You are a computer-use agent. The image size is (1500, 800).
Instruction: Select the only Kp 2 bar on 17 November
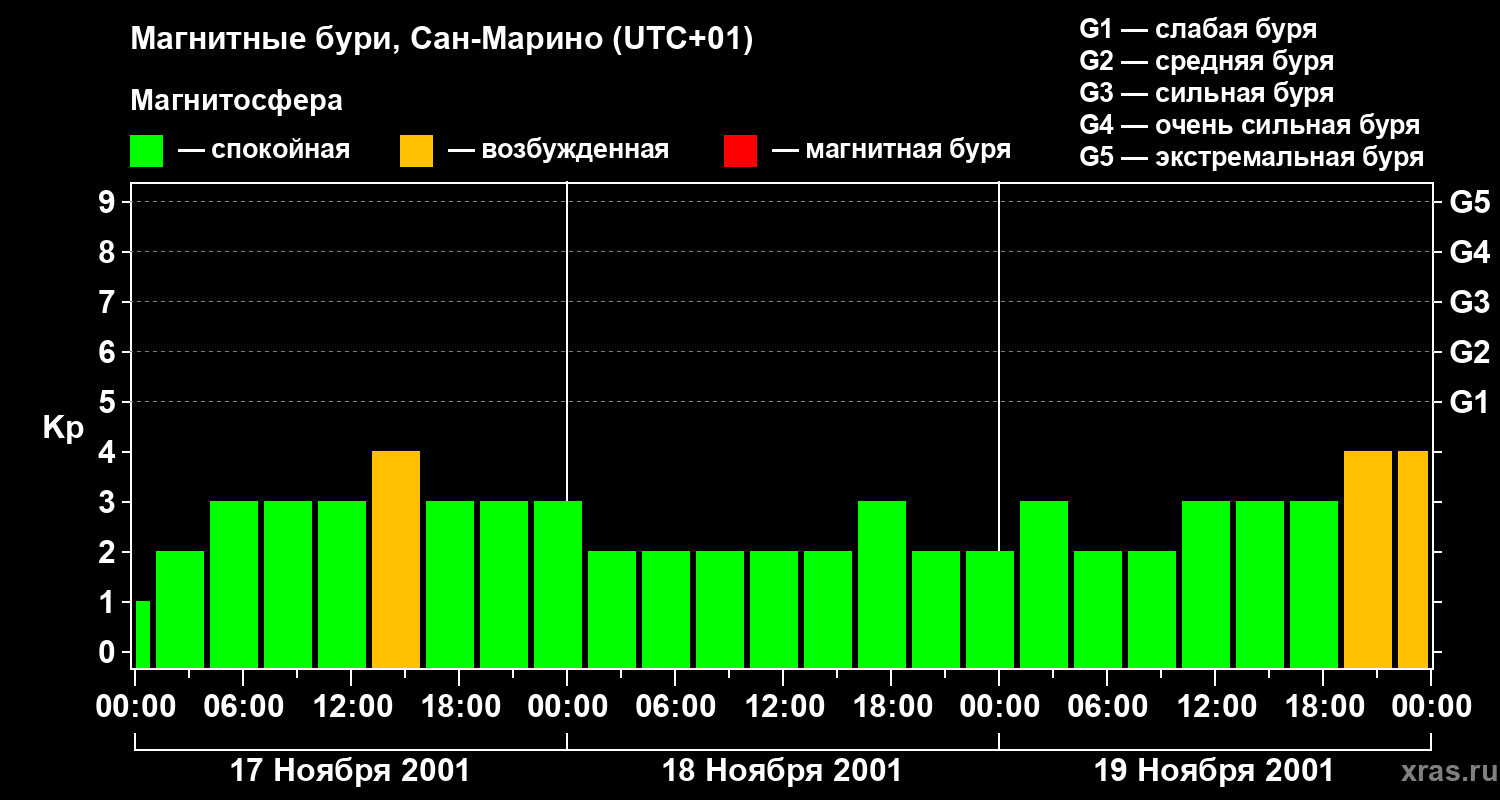pos(180,609)
